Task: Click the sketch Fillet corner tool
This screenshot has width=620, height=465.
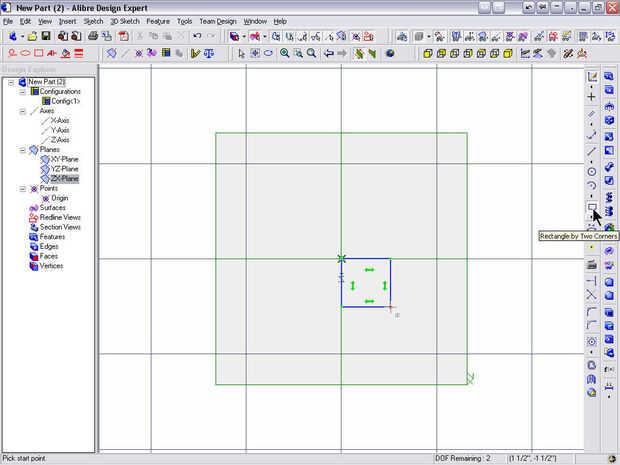Action: 592,312
